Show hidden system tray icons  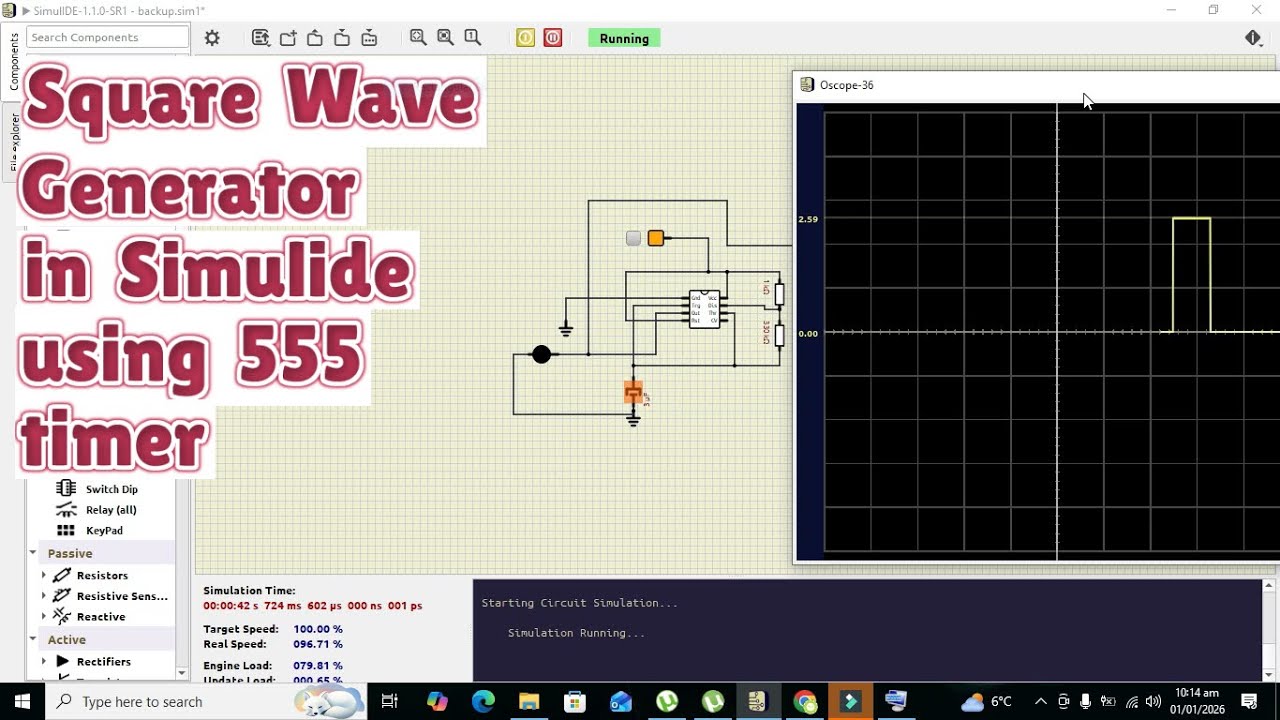tap(1041, 701)
